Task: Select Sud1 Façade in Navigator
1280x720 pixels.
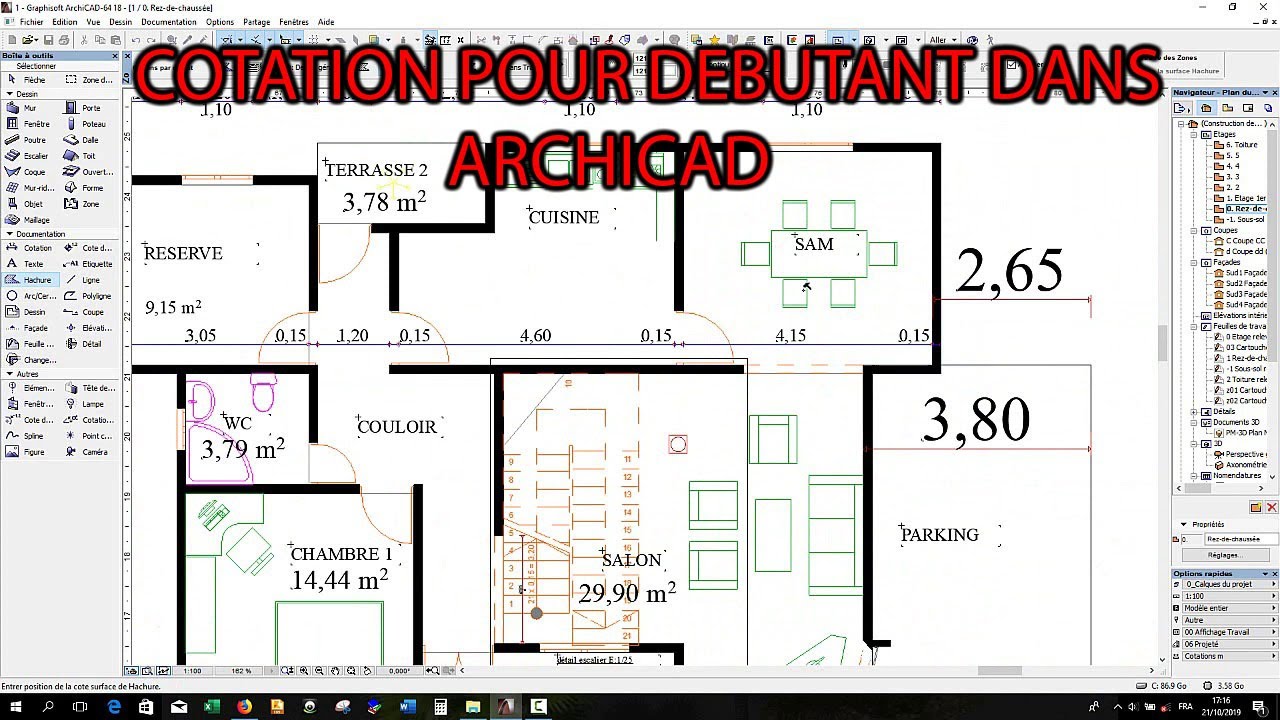Action: point(1241,272)
